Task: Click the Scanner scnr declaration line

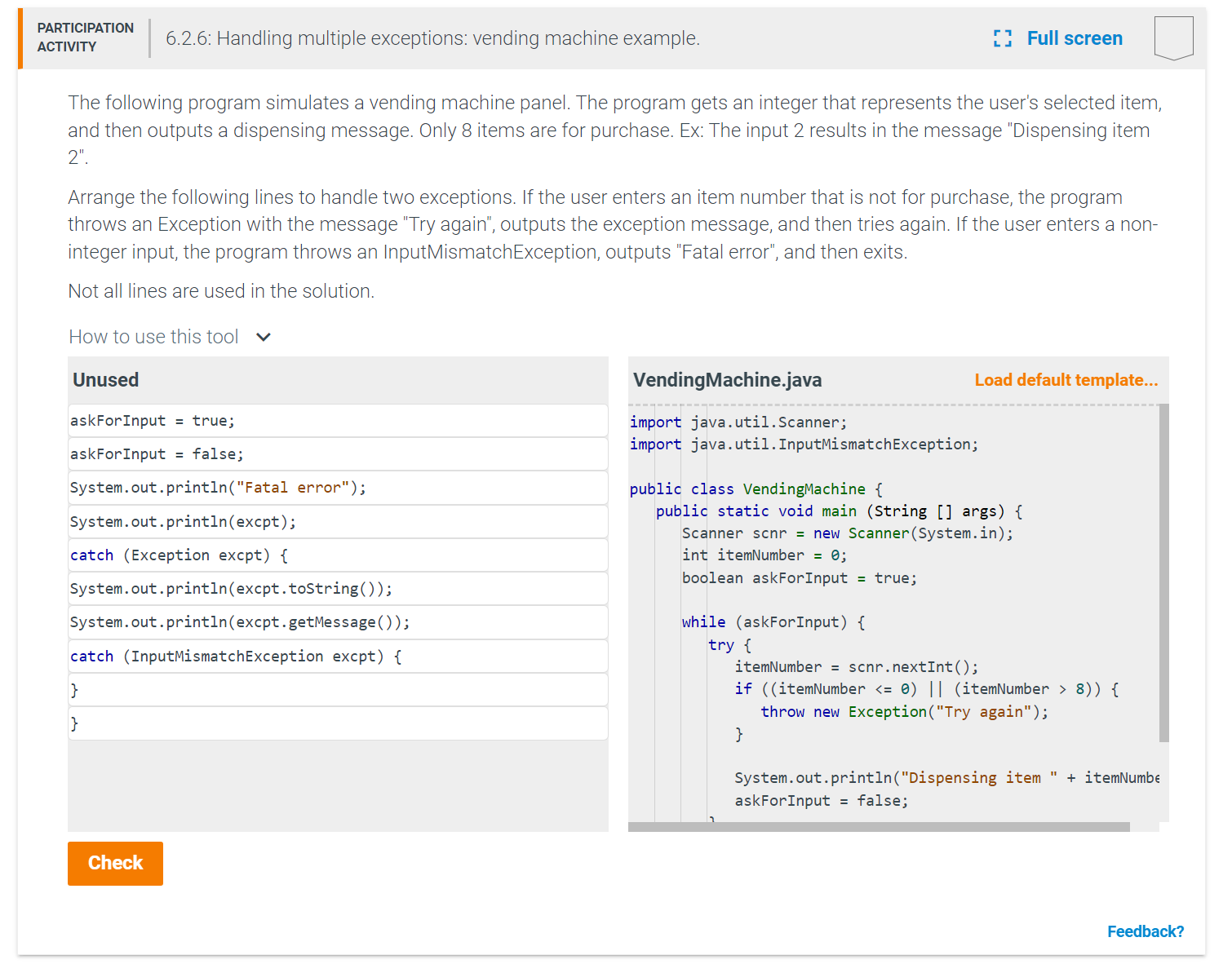Action: point(848,533)
